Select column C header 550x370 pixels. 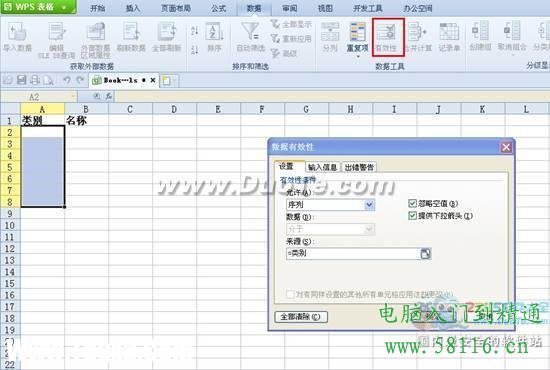[x=130, y=109]
